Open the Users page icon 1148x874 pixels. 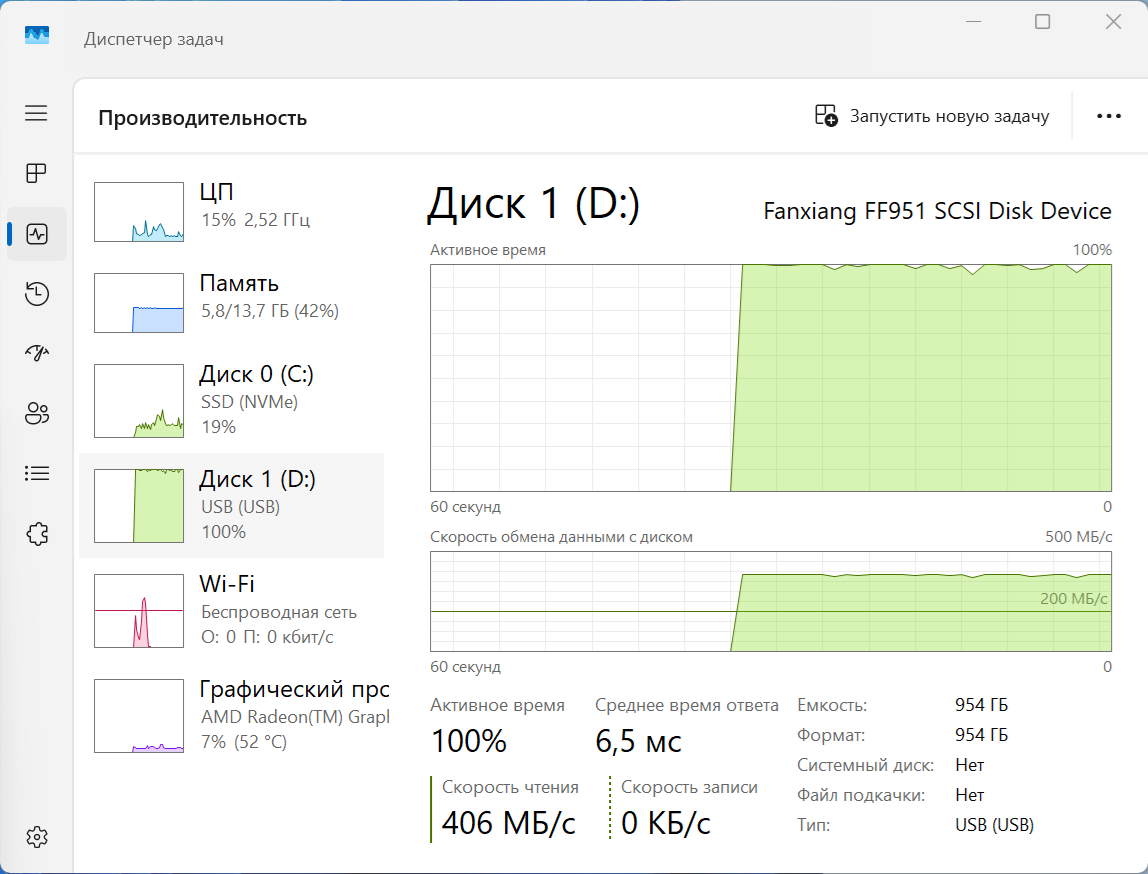[36, 413]
